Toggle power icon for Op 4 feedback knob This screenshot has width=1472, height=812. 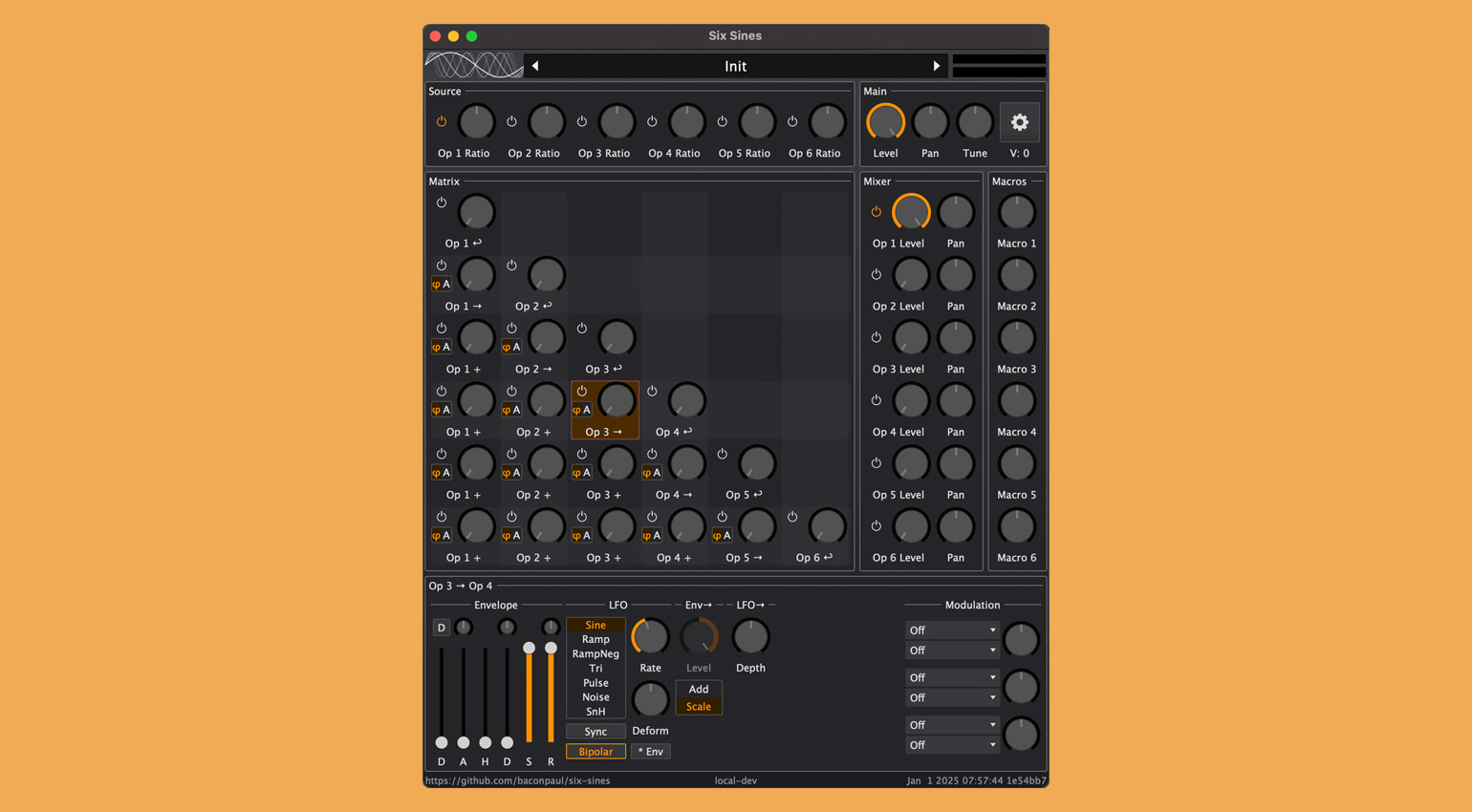pos(652,391)
